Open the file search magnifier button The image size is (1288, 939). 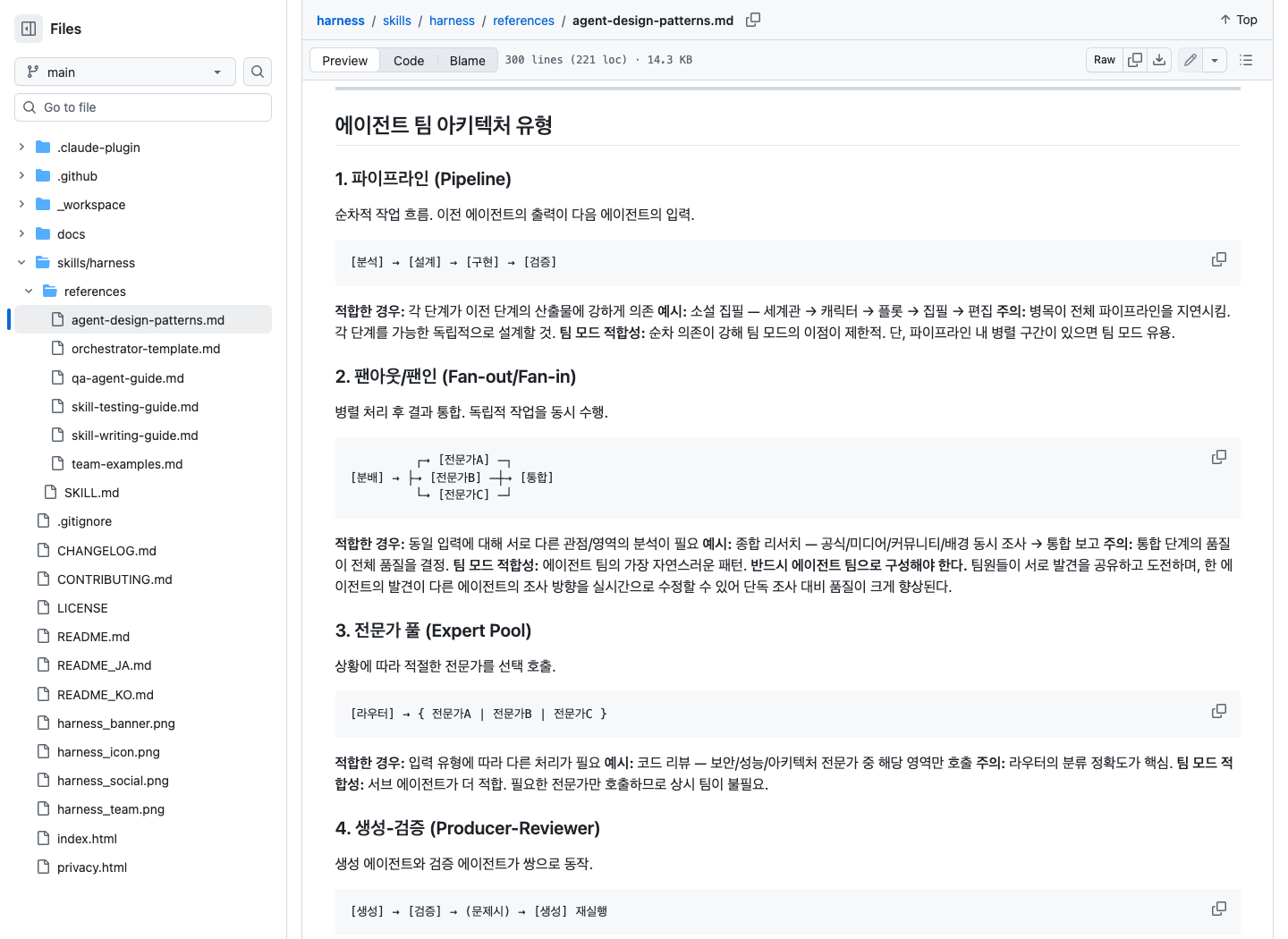coord(258,72)
